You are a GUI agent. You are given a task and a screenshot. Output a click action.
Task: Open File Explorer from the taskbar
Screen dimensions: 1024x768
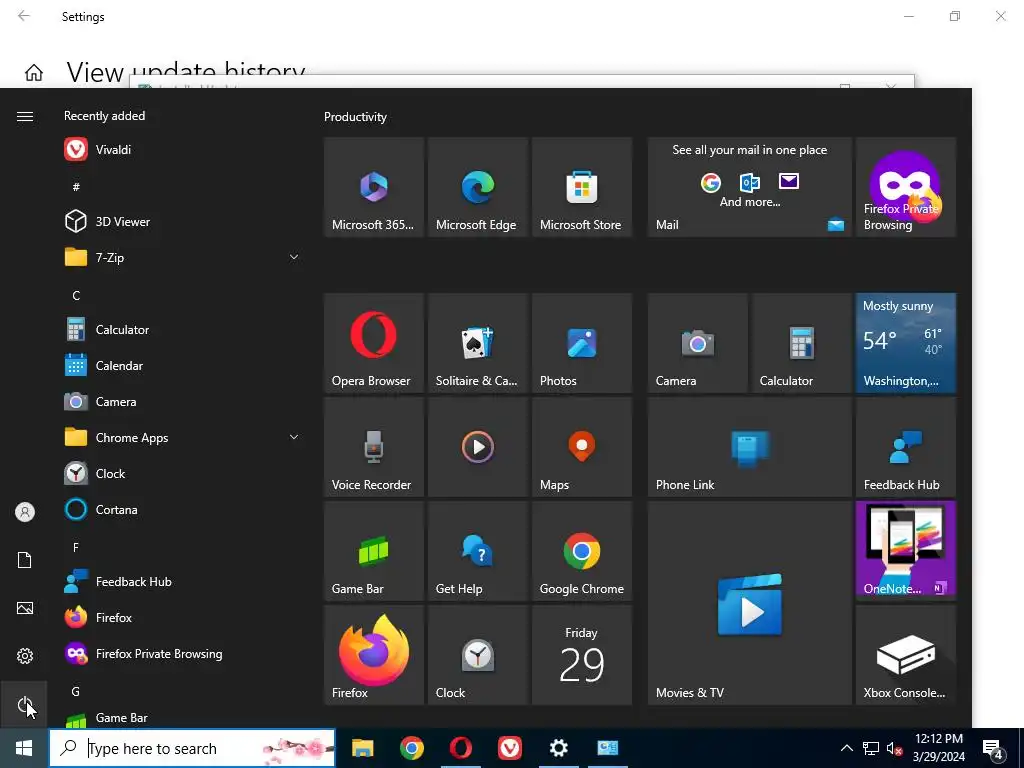[x=362, y=748]
